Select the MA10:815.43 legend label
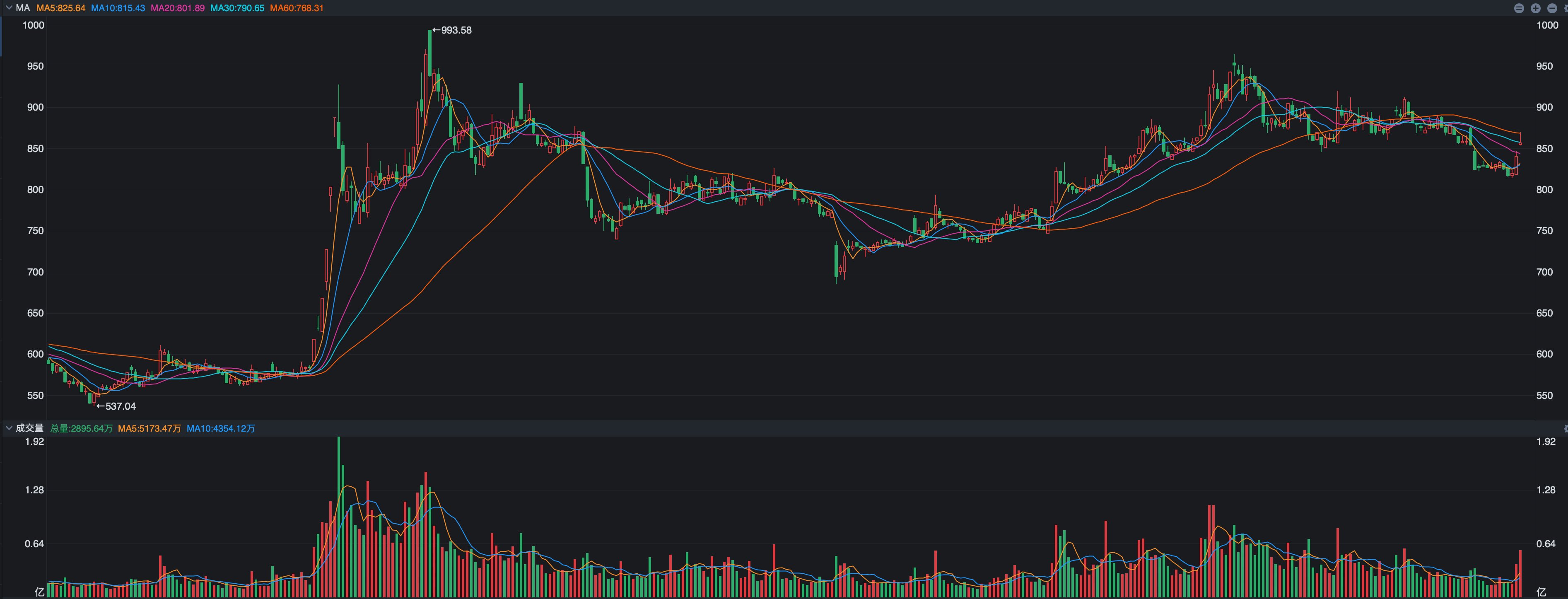 pos(118,8)
